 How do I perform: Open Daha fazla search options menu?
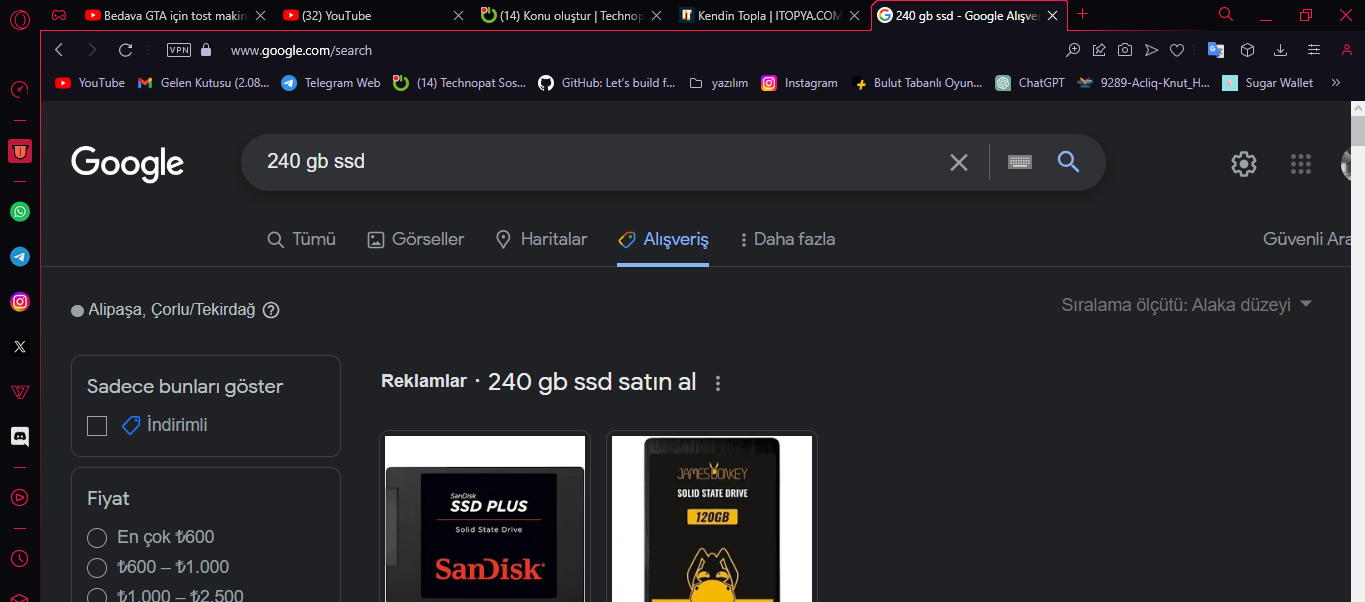click(787, 240)
